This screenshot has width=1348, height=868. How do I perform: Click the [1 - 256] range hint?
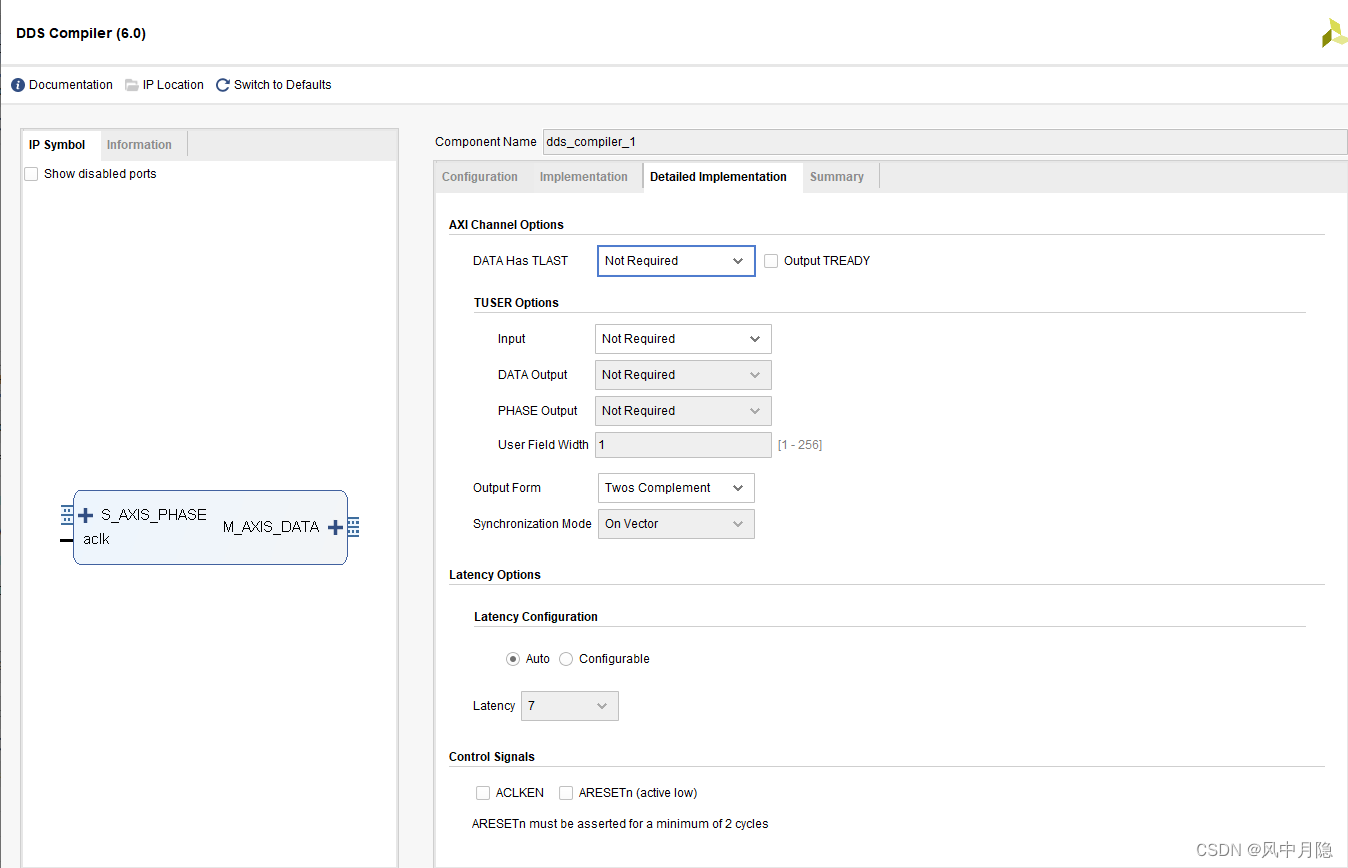800,445
